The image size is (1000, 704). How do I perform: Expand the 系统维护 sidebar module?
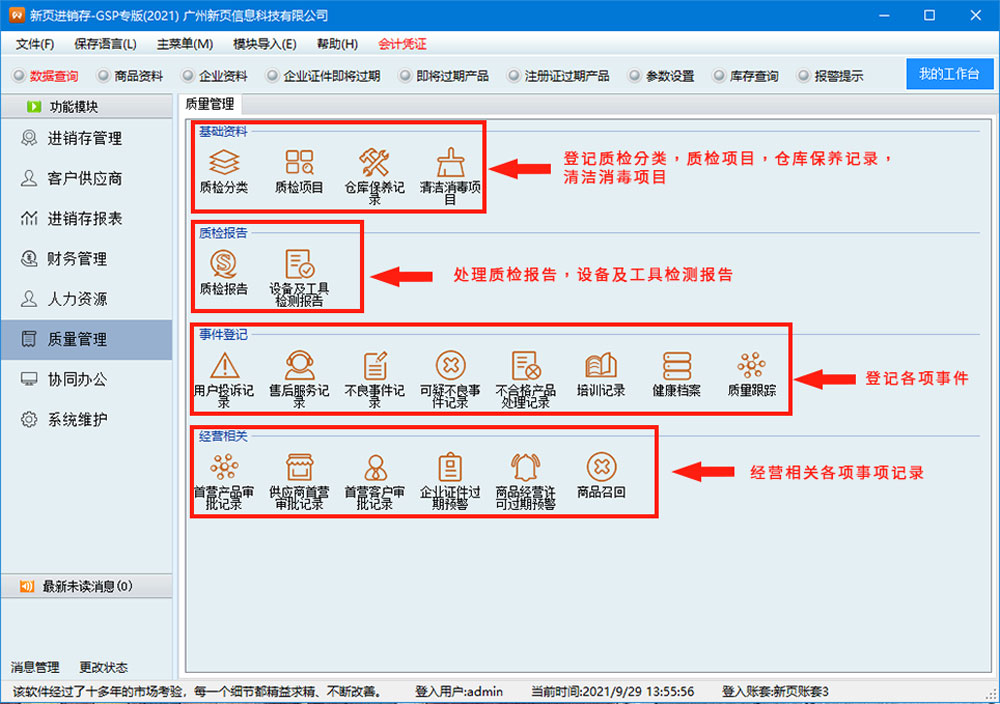tap(77, 420)
